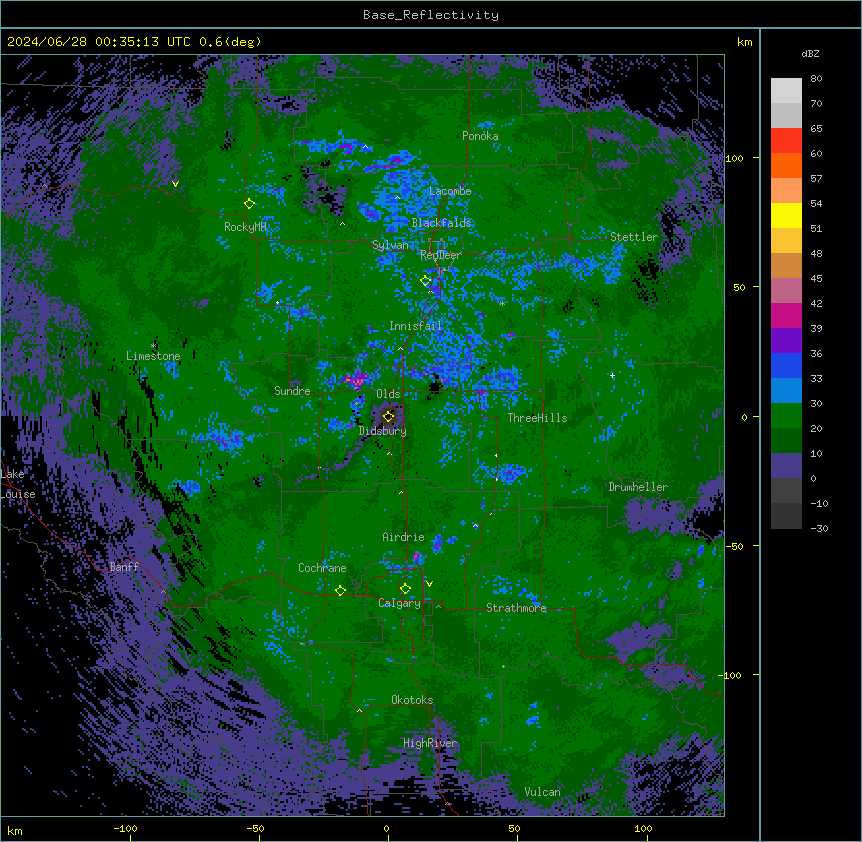Screen dimensions: 862x842
Task: Click the Vulcan town label
Action: [543, 792]
